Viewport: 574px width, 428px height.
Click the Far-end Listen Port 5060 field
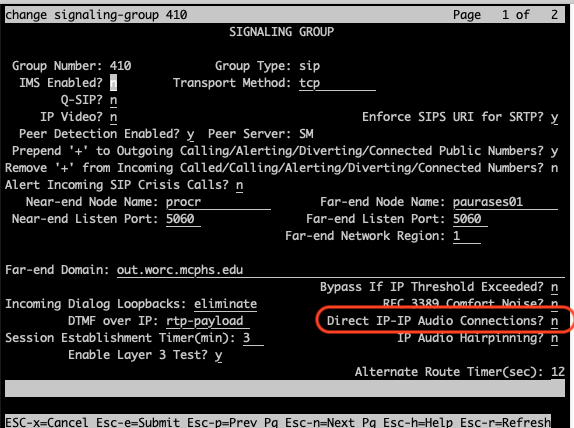(x=470, y=219)
